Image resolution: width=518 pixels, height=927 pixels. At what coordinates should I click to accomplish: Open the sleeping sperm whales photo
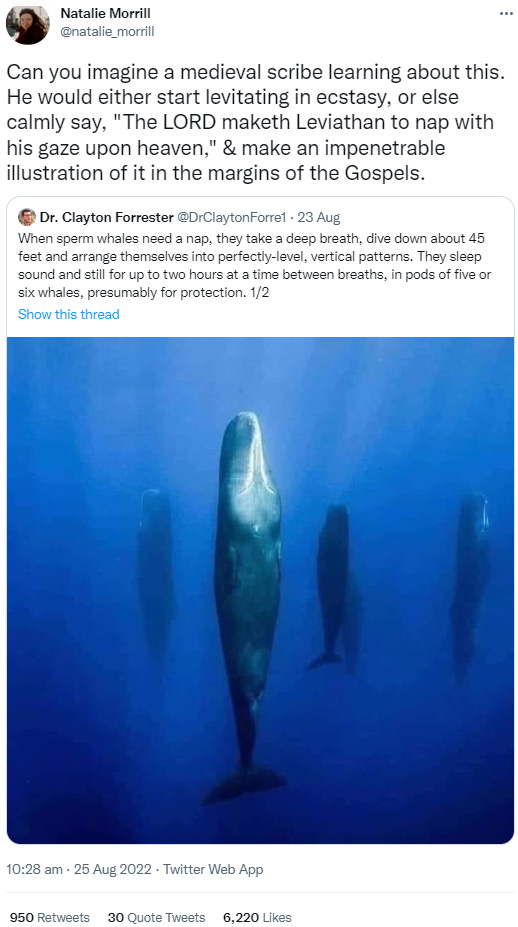click(x=260, y=590)
